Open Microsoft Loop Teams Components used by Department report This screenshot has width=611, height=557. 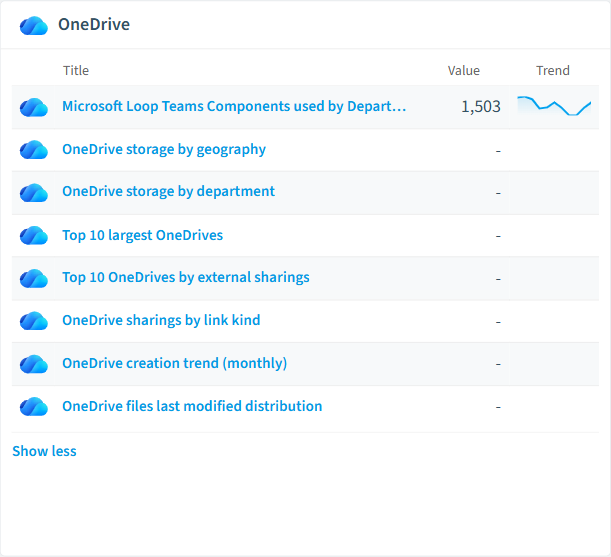(x=234, y=106)
